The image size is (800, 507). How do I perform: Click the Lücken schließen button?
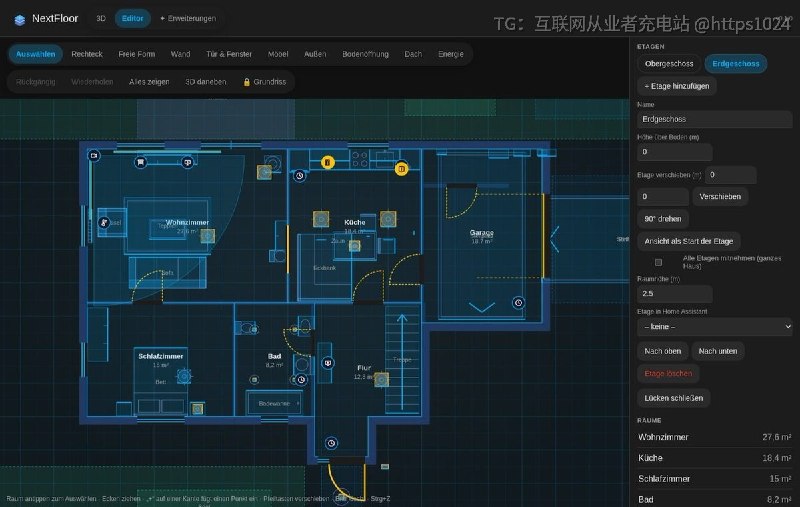pos(673,398)
